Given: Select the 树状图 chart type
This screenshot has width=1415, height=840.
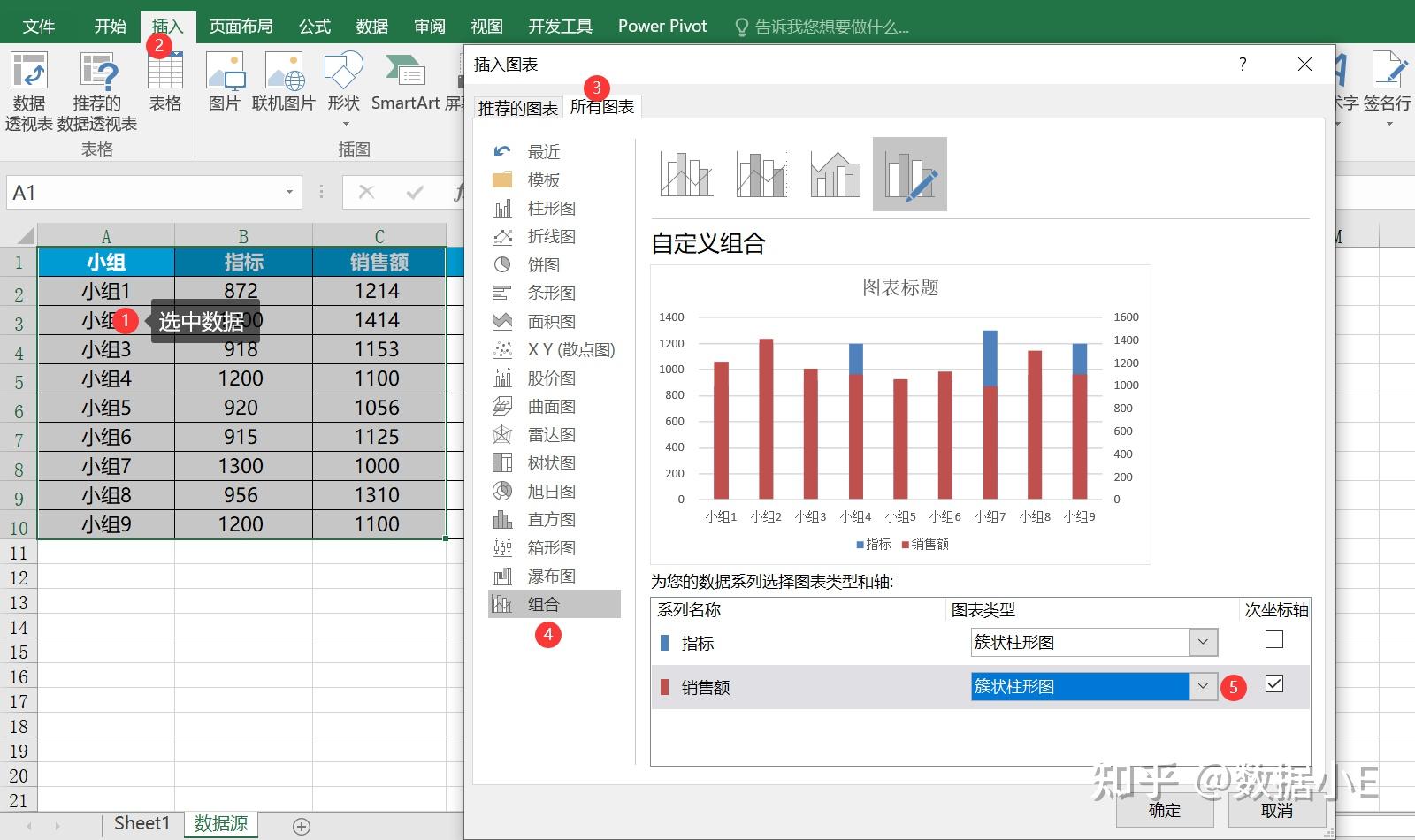Looking at the screenshot, I should click(x=550, y=462).
